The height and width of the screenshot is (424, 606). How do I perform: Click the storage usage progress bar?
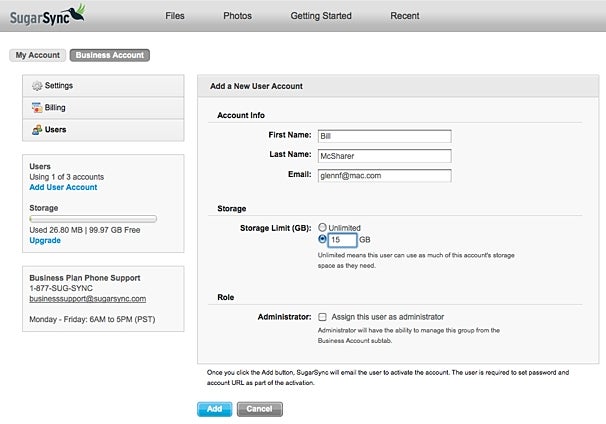tap(93, 219)
